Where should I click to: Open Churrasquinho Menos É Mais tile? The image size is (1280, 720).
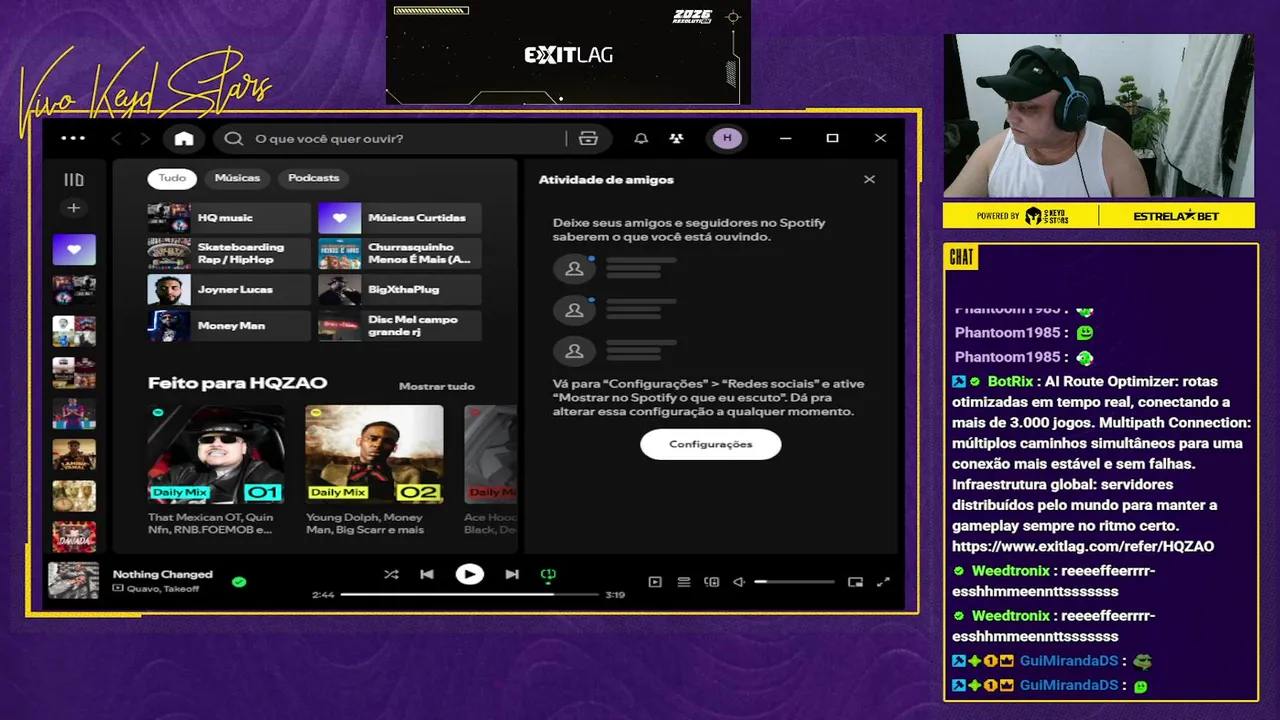400,254
